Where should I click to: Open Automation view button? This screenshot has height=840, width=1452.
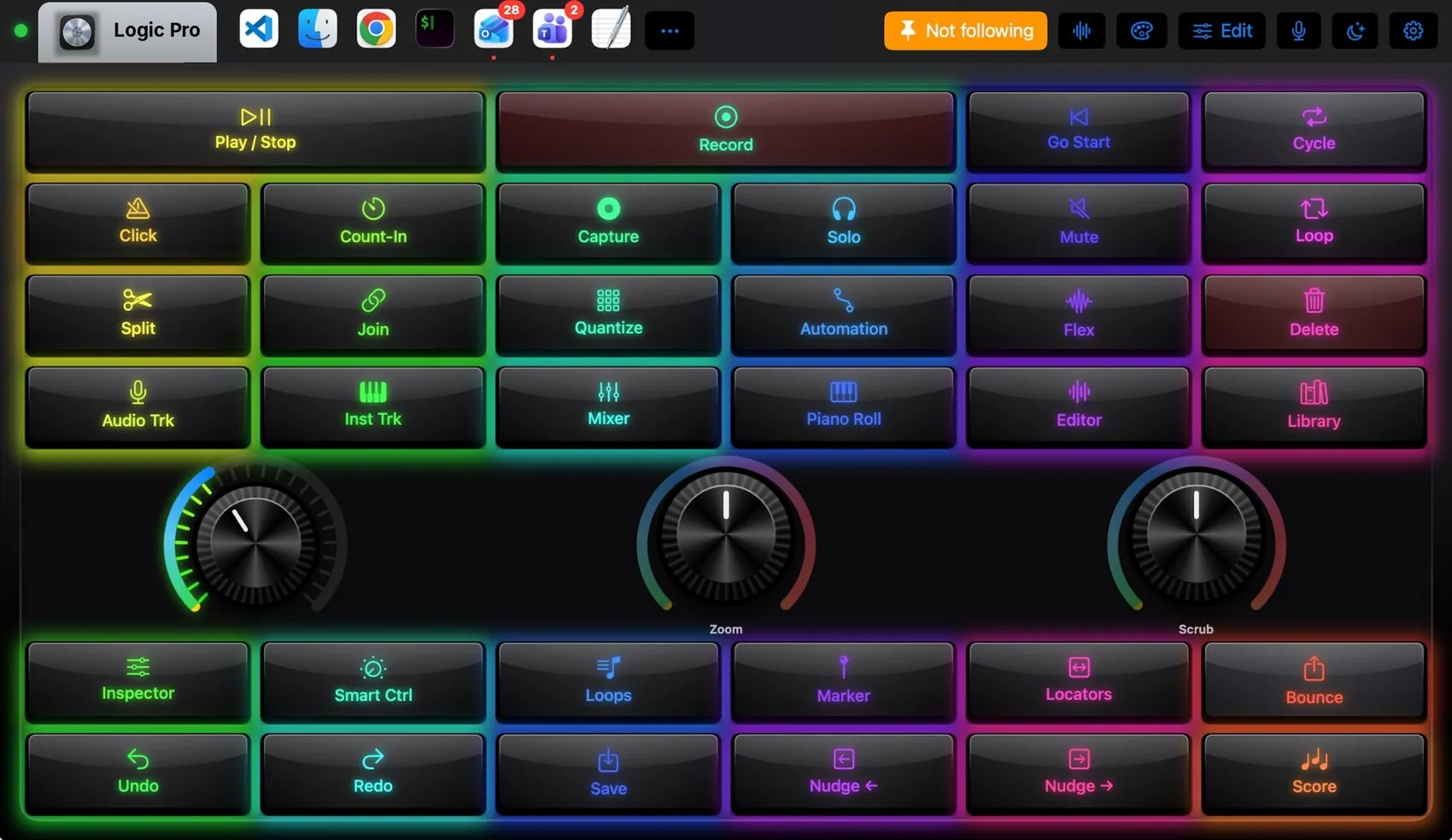coord(844,315)
